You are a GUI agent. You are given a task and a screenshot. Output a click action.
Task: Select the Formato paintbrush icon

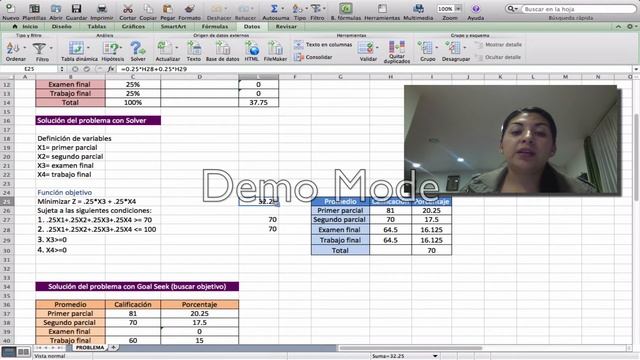[189, 9]
